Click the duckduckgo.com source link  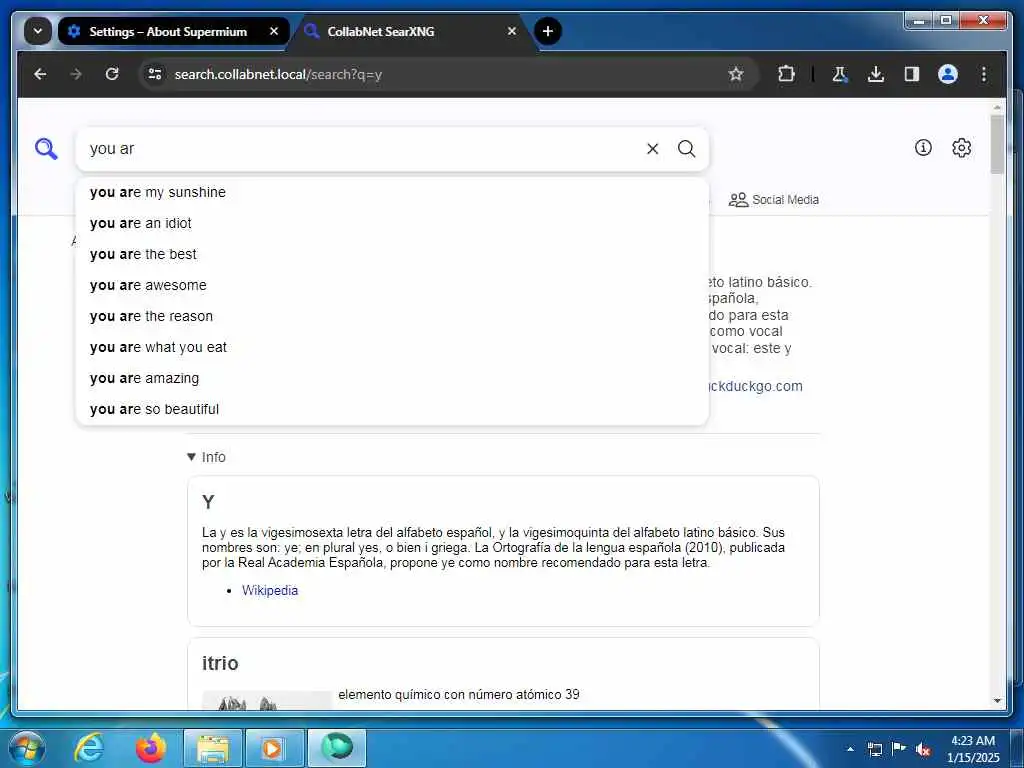(756, 386)
